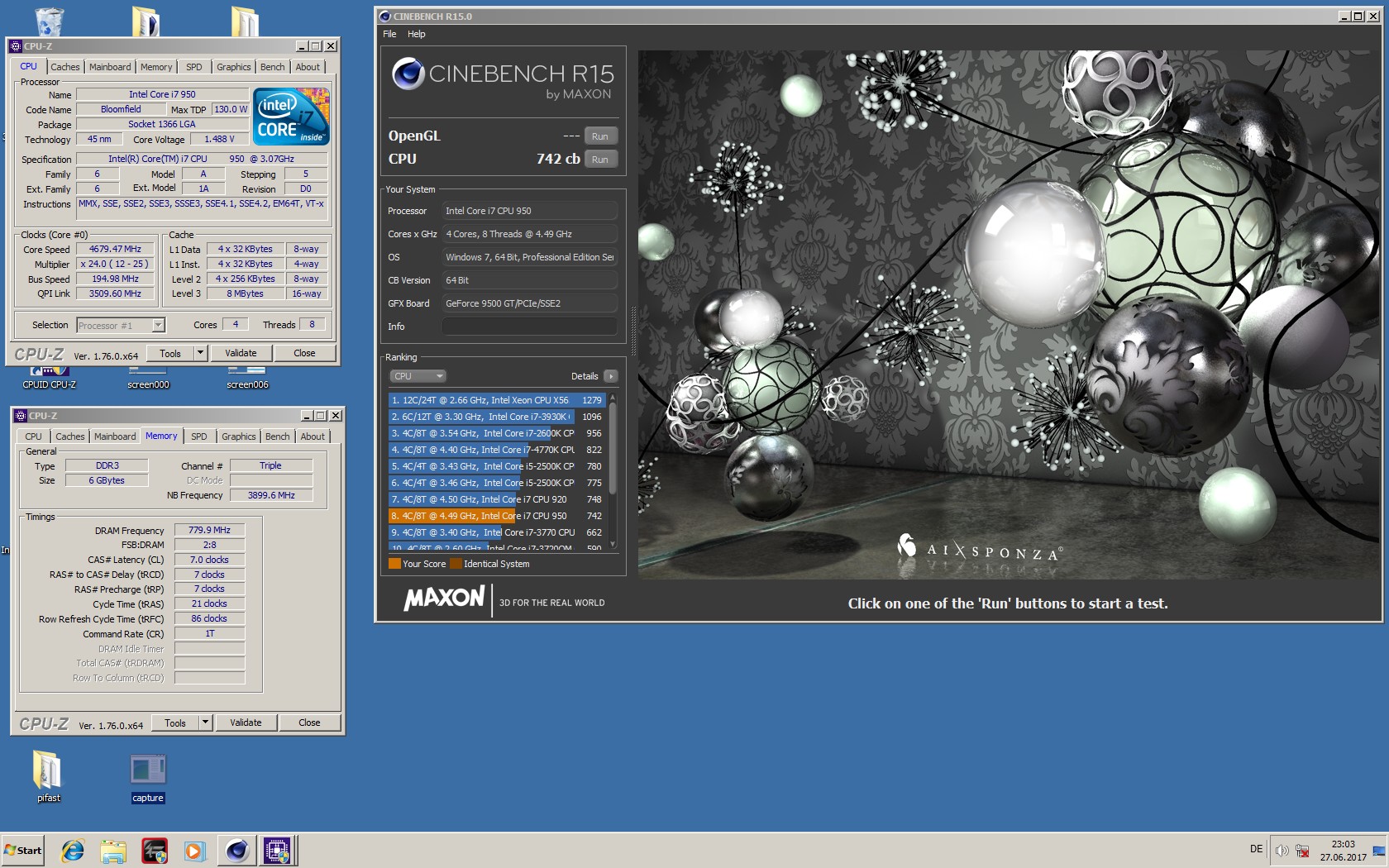Open the Recycle Bin desktop icon

50,21
